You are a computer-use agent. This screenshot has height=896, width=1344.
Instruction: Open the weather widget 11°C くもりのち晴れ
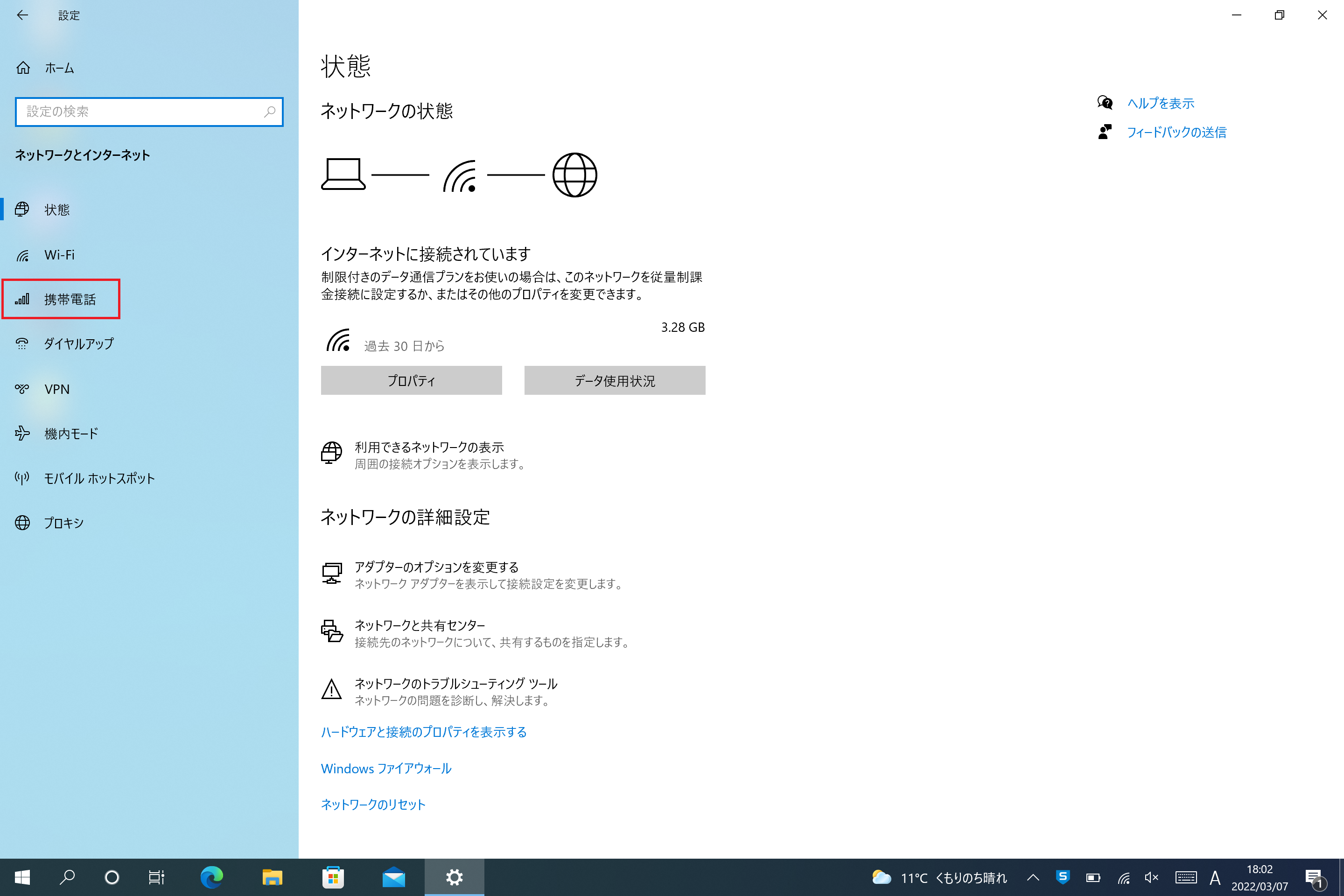point(940,878)
